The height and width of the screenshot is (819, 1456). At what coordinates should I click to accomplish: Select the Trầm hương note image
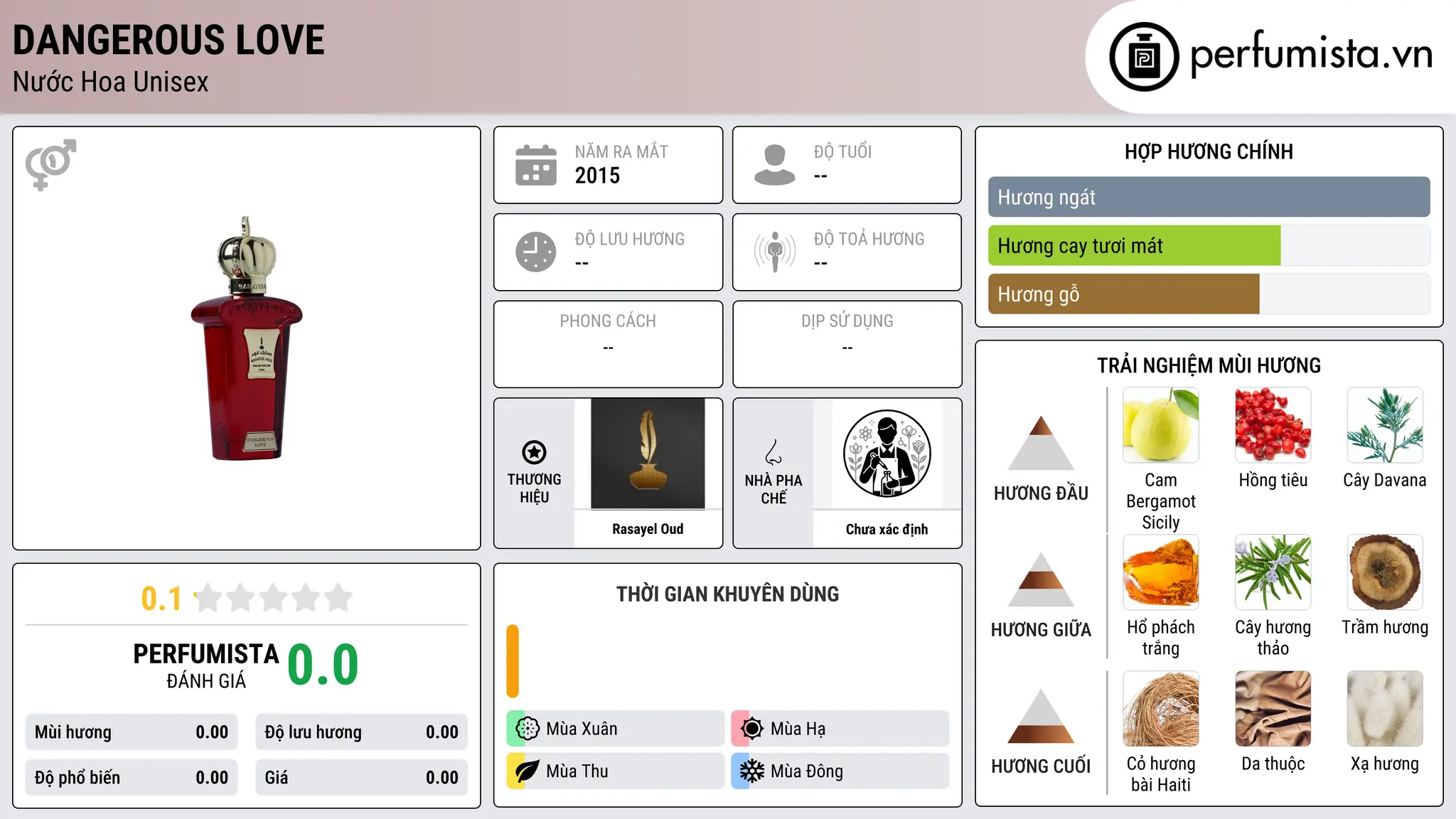click(1385, 572)
